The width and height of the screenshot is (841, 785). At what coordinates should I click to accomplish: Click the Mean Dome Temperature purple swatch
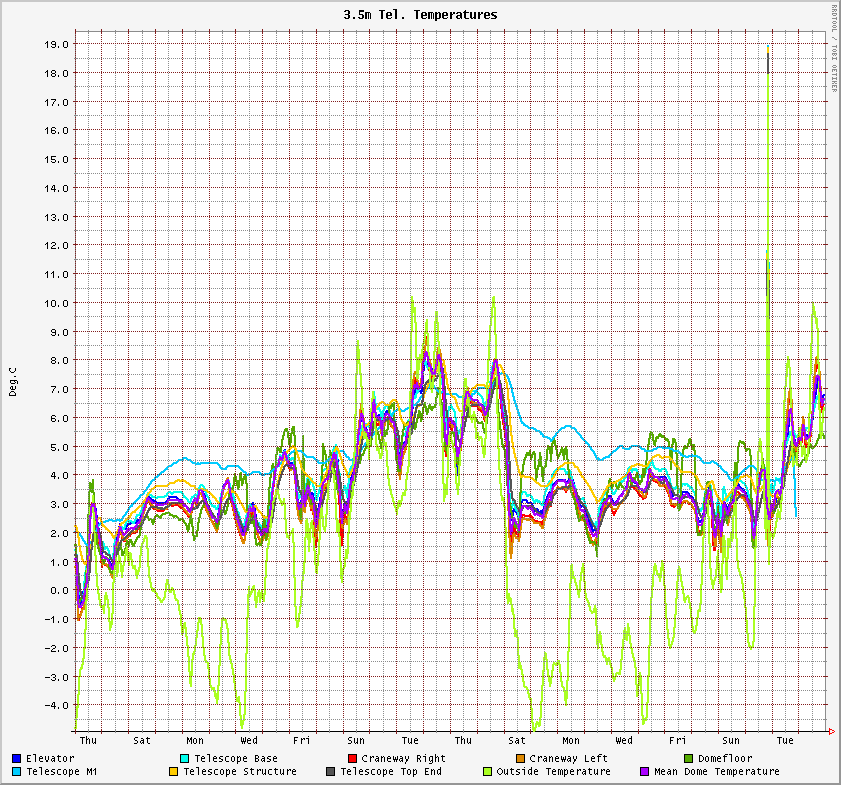645,772
